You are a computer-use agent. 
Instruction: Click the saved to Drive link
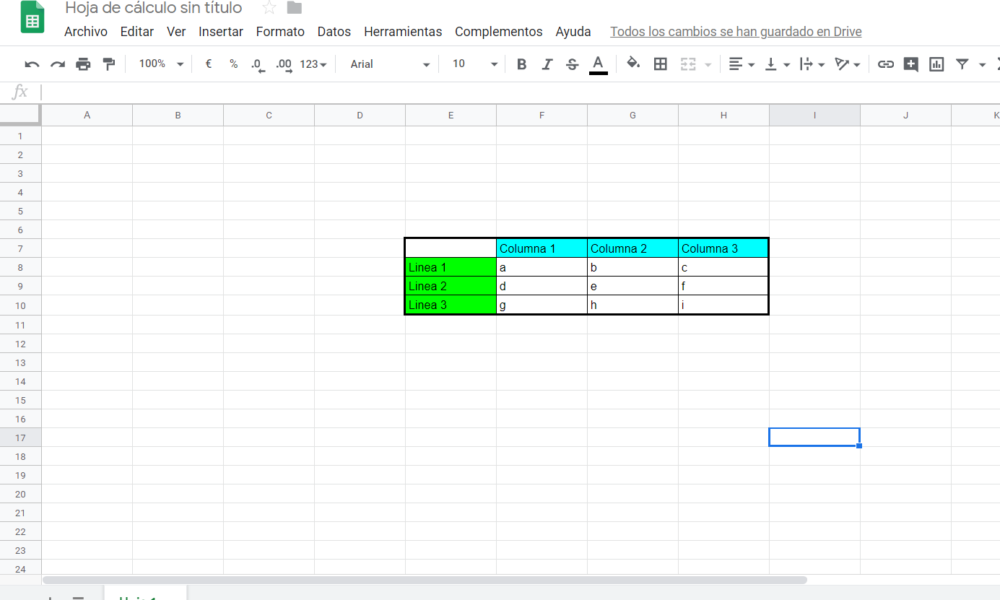tap(735, 31)
